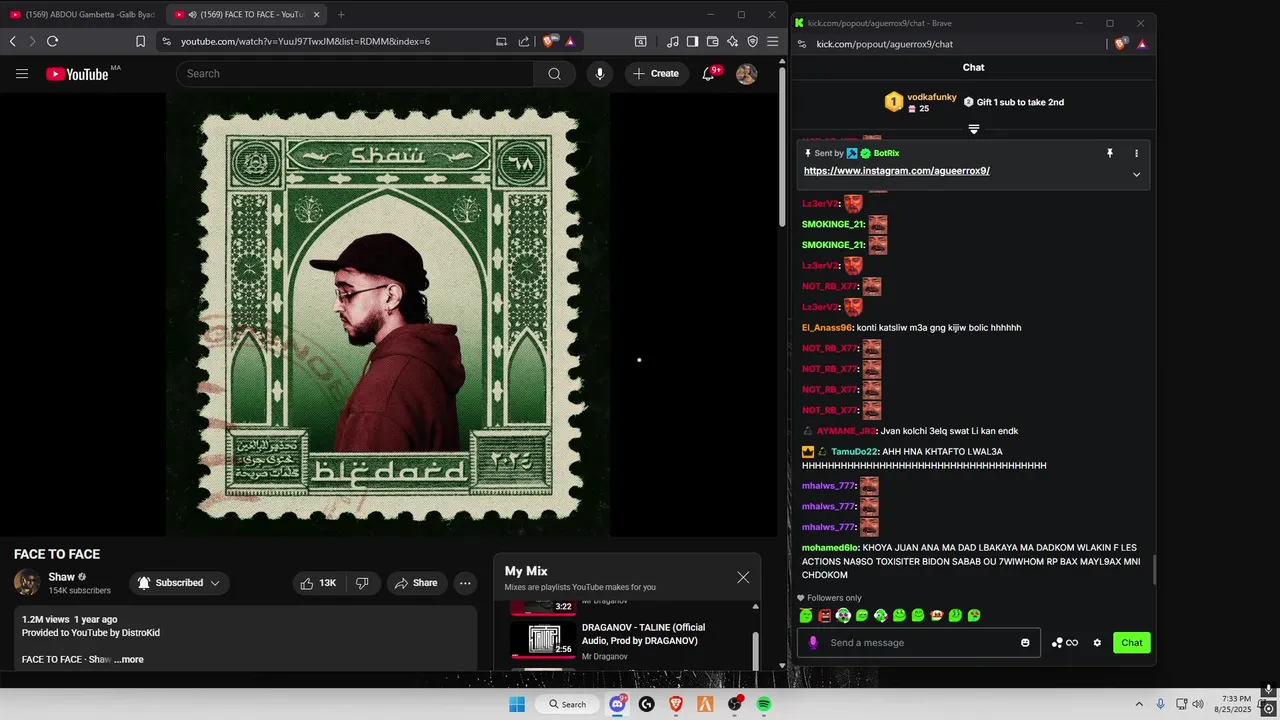Image resolution: width=1280 pixels, height=720 pixels.
Task: Like the FACE TO FACE video
Action: point(318,583)
